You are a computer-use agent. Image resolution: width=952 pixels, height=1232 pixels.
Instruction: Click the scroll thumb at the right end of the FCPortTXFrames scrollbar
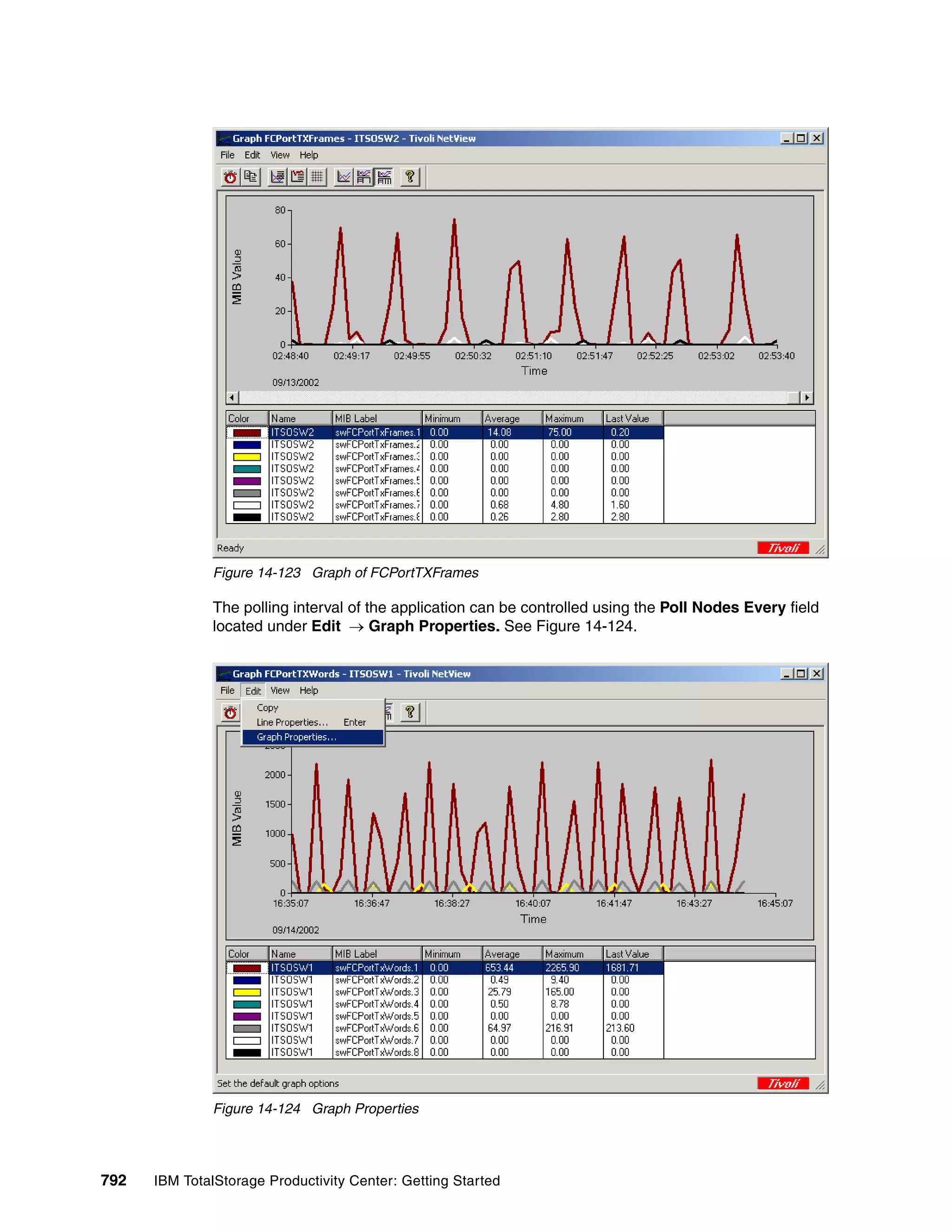(x=794, y=397)
